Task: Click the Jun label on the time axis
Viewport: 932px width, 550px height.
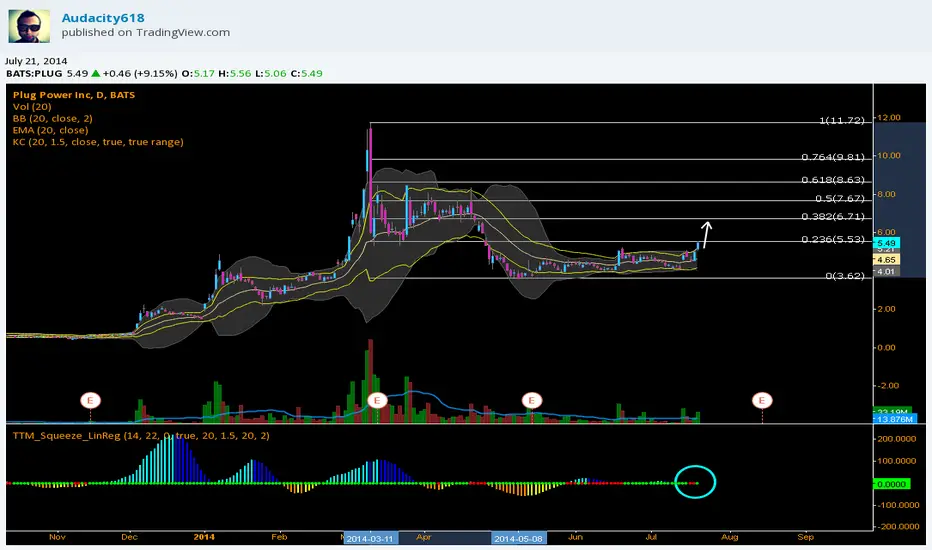Action: click(575, 537)
